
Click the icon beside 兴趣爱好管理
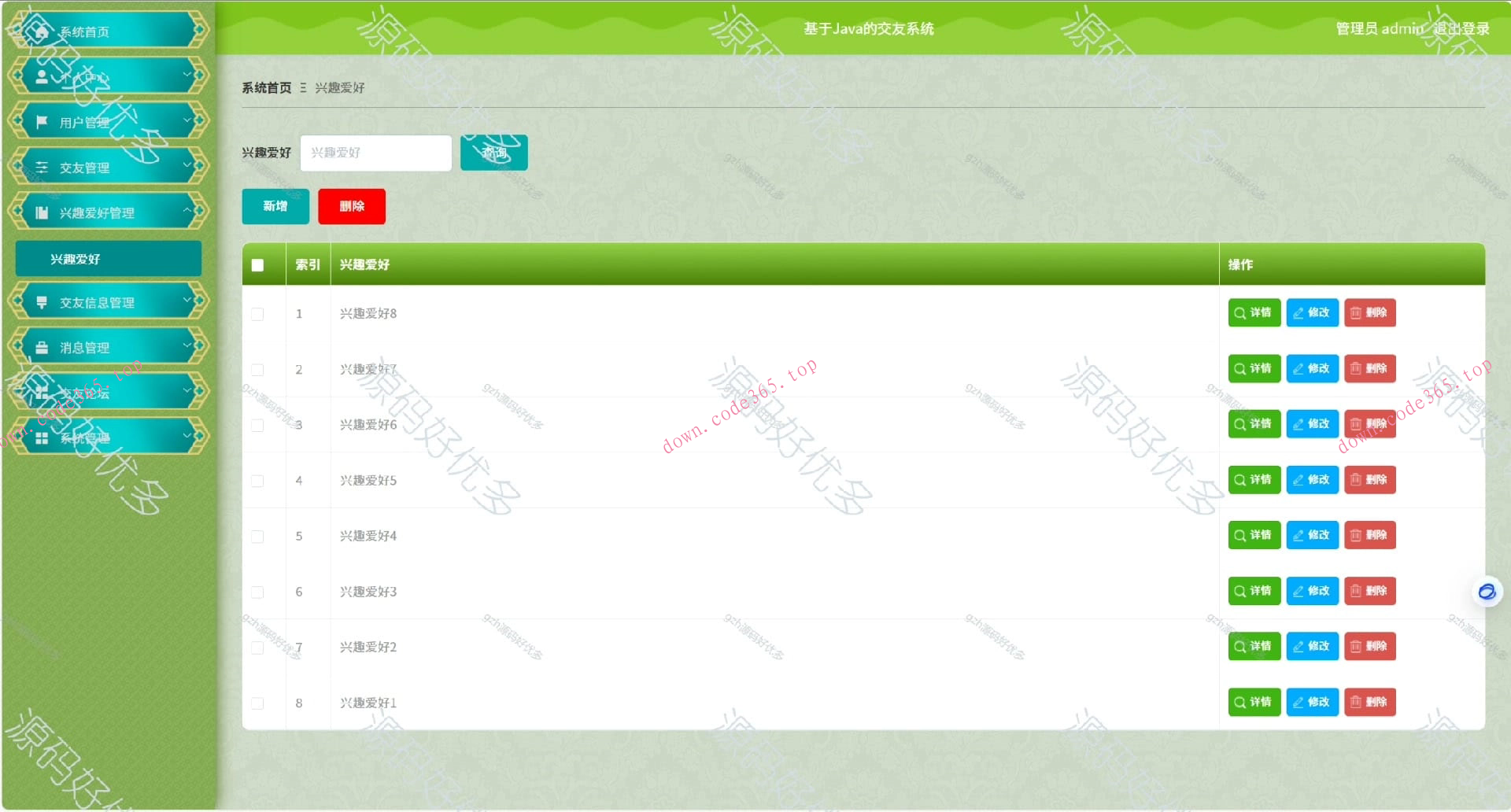42,212
